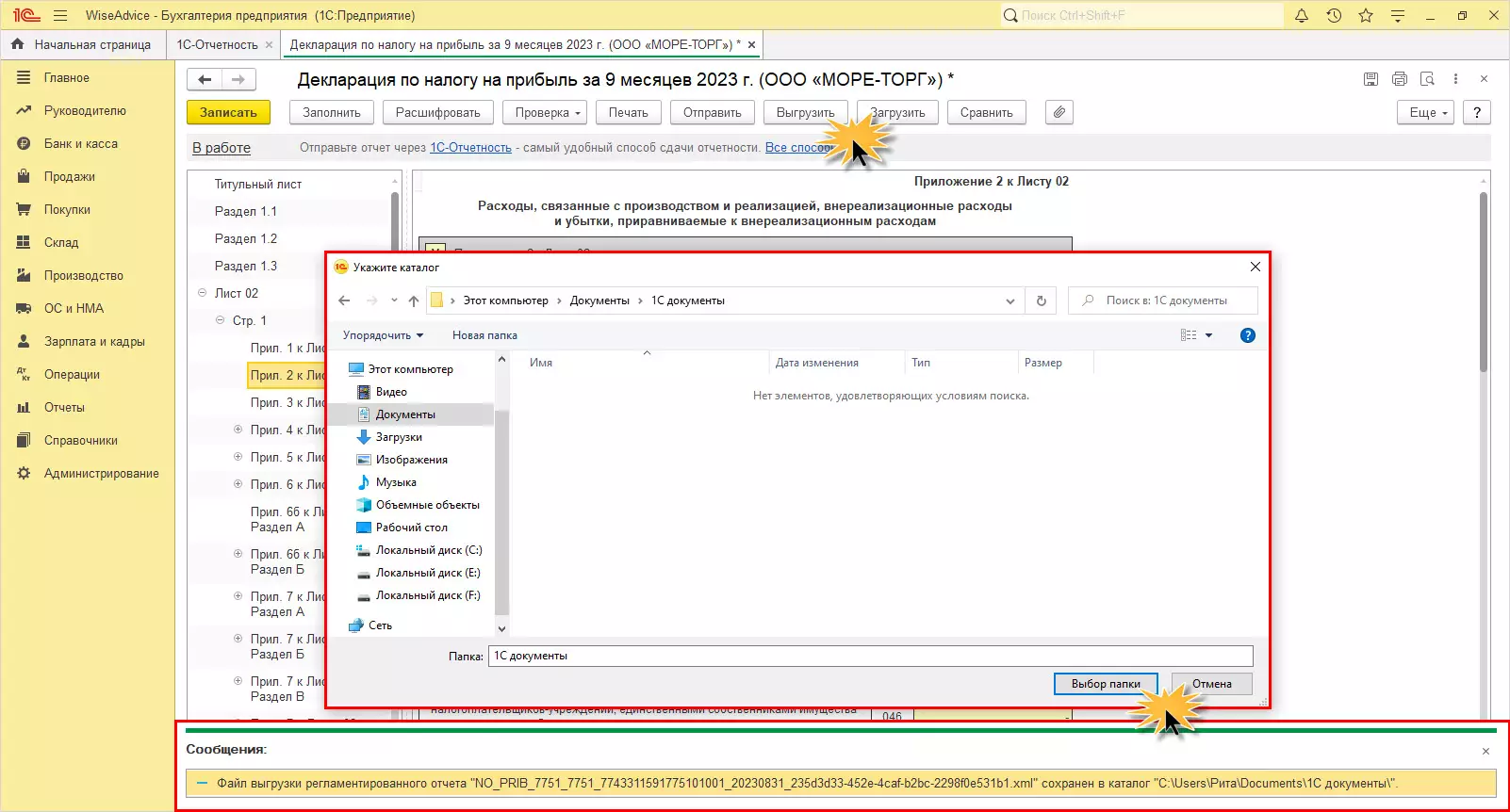This screenshot has height=812, width=1510.
Task: Refresh the folder in the catalog dialog
Action: click(x=1042, y=300)
